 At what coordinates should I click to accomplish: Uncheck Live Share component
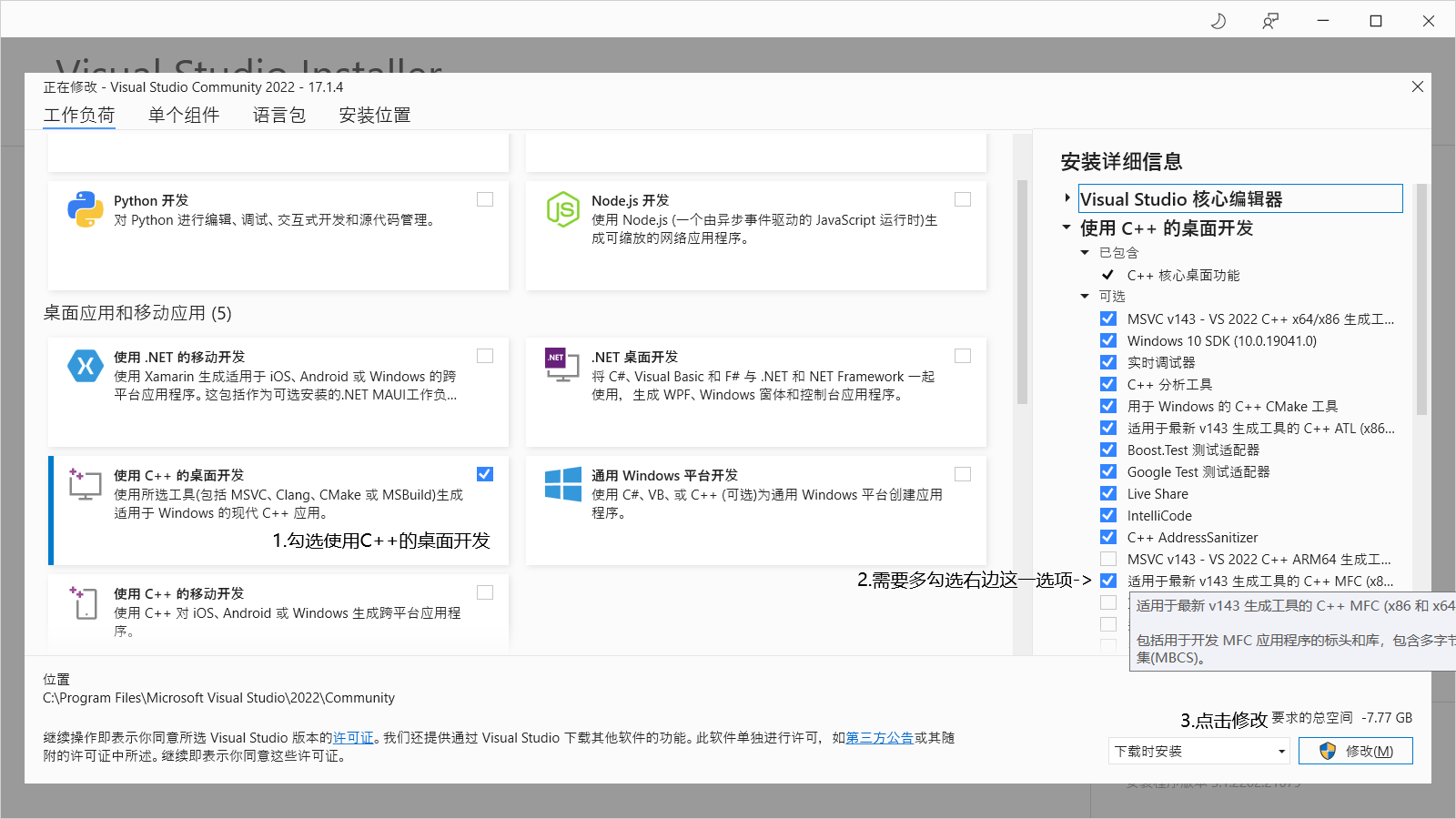click(x=1108, y=493)
